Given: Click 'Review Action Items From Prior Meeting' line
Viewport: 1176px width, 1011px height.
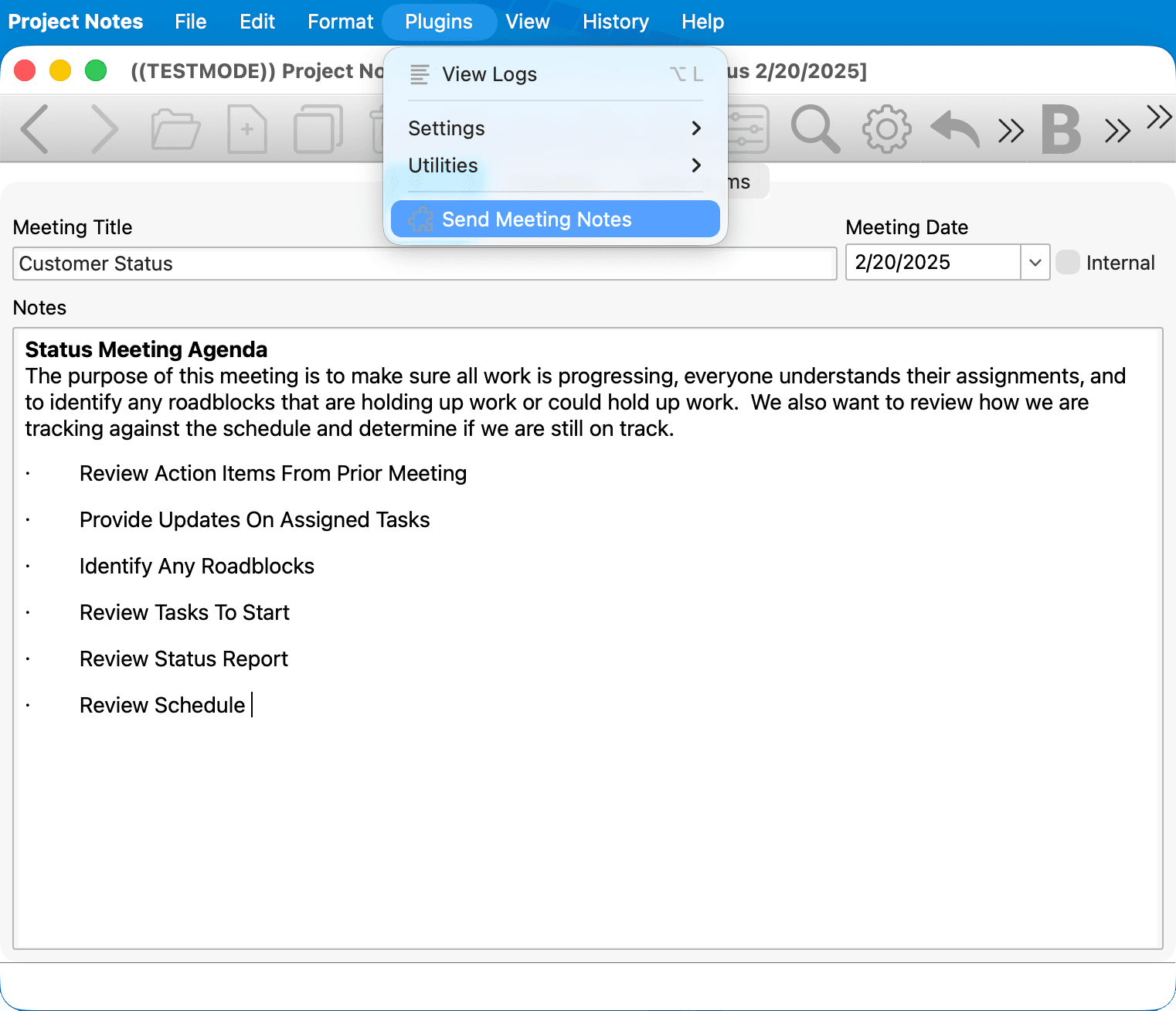Looking at the screenshot, I should 273,473.
